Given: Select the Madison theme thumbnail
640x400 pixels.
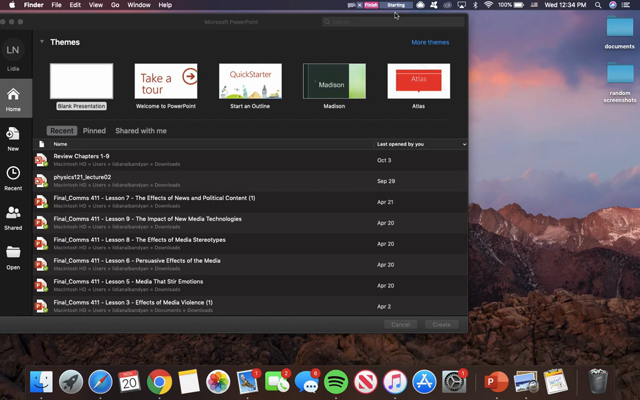Looking at the screenshot, I should tap(334, 82).
